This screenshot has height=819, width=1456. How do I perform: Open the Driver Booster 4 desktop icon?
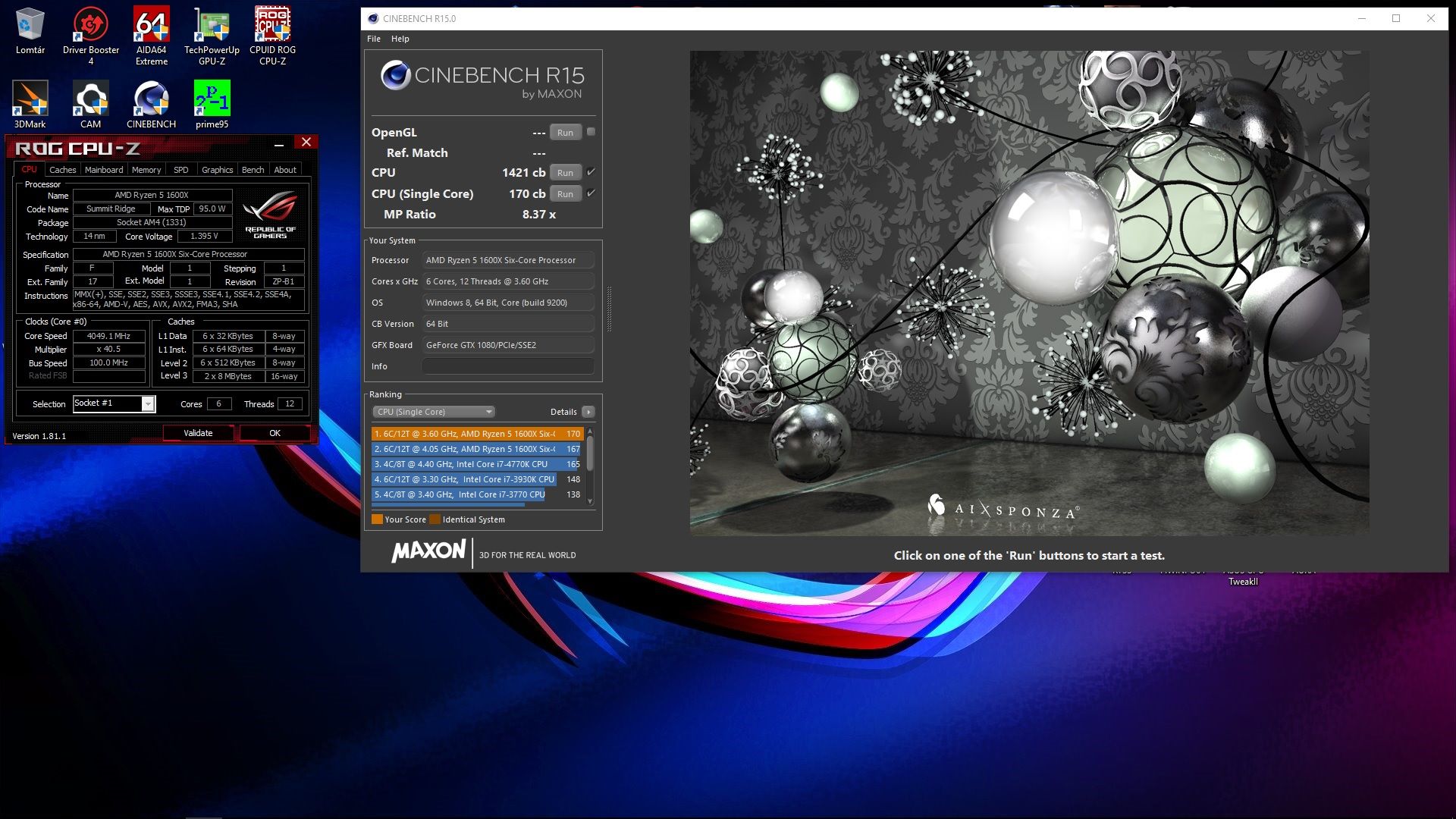point(91,35)
